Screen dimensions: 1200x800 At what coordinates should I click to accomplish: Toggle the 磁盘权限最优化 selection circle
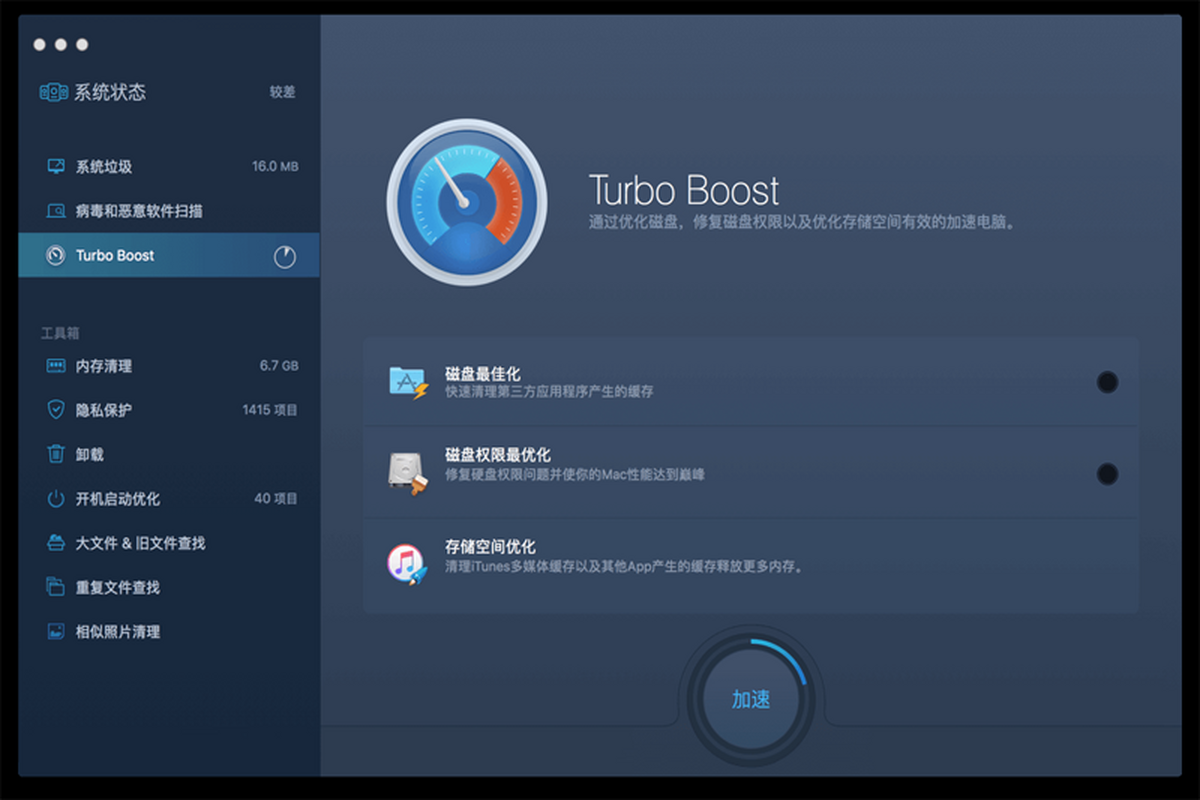tap(1107, 474)
